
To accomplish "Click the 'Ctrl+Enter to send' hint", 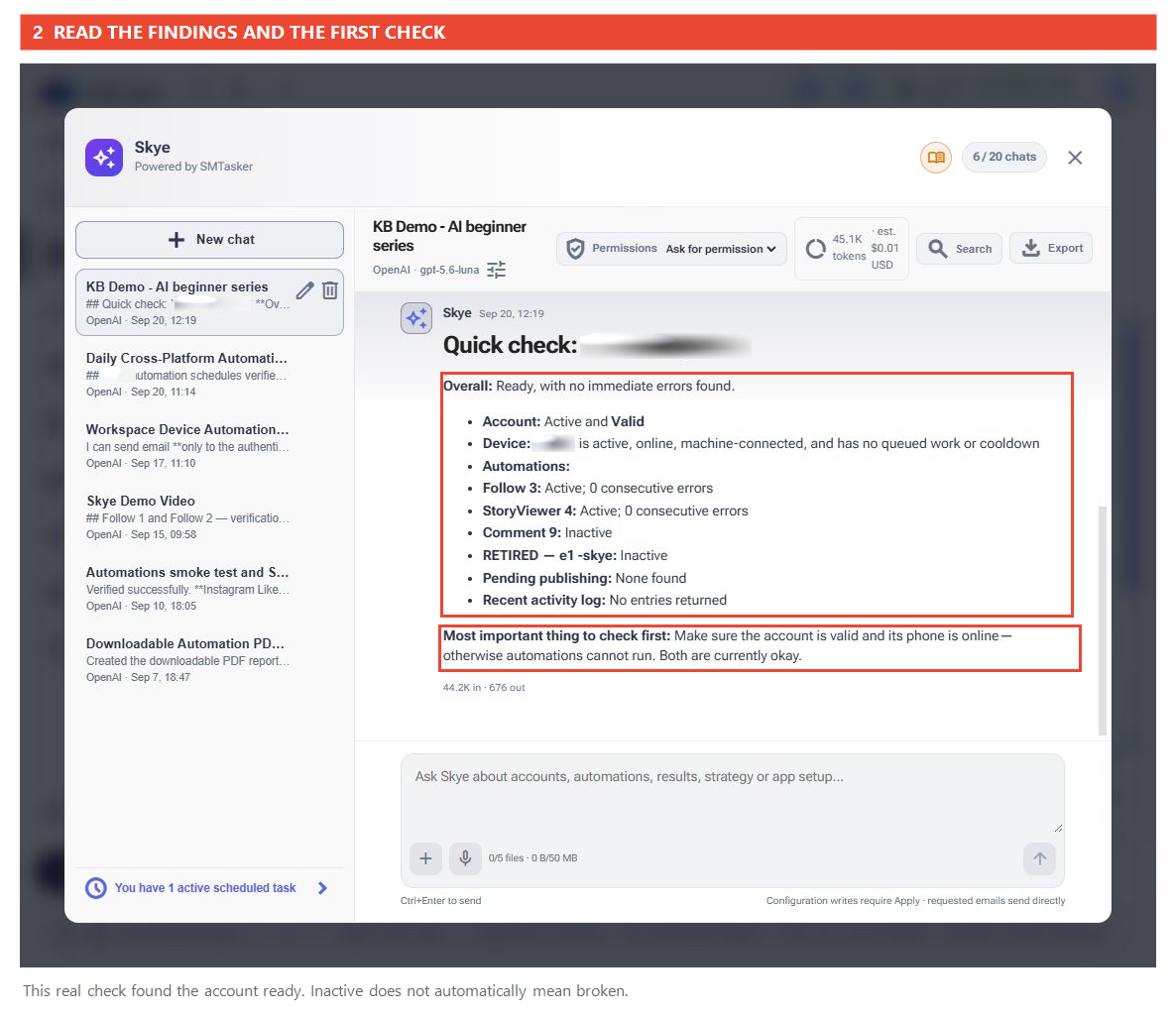I will click(441, 900).
